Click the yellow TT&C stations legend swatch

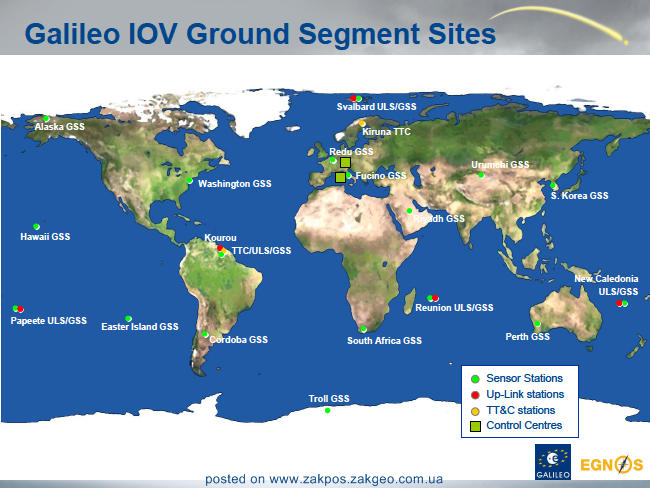[475, 411]
